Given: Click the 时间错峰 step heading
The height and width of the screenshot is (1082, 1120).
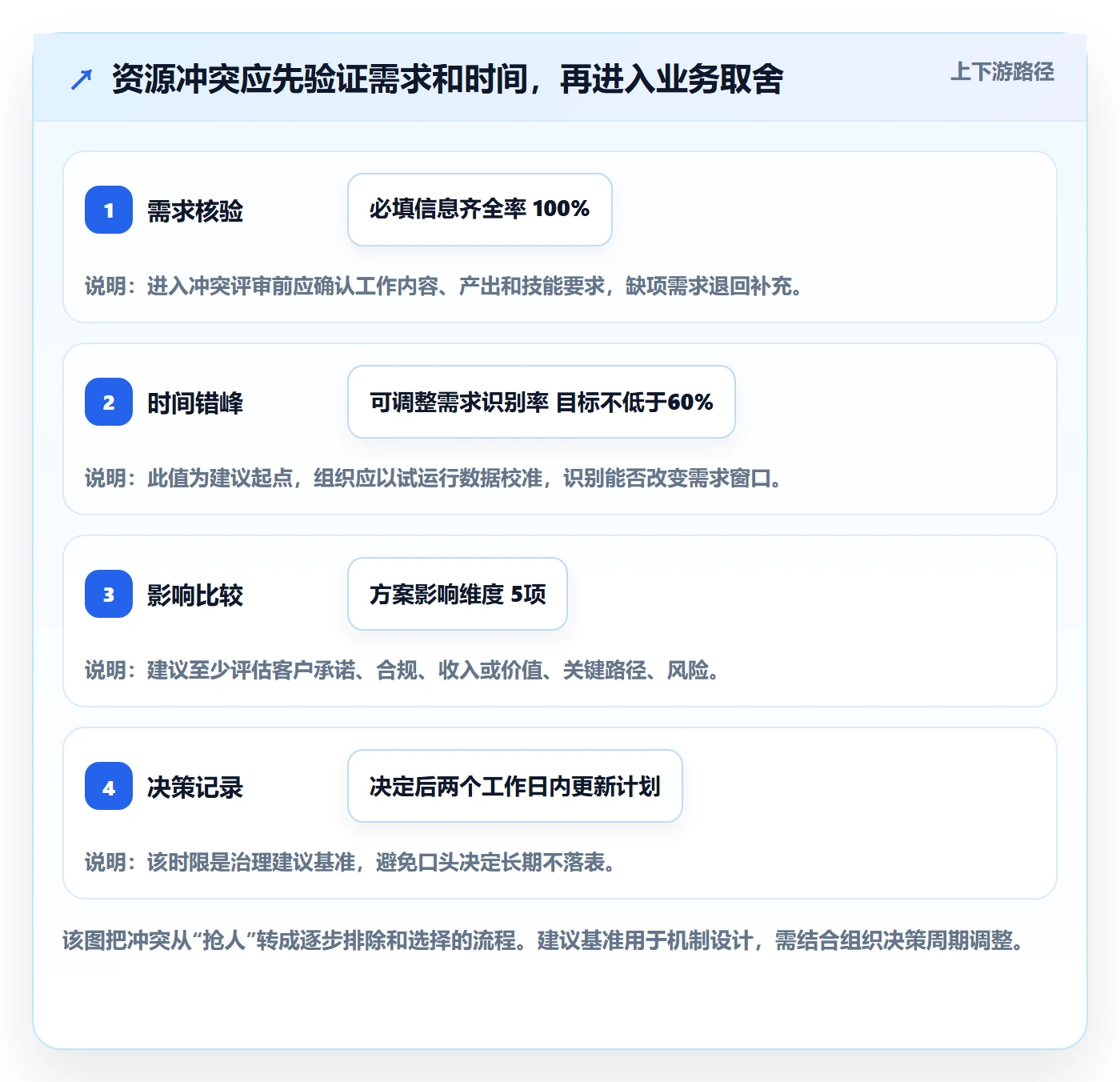Looking at the screenshot, I should coord(195,403).
